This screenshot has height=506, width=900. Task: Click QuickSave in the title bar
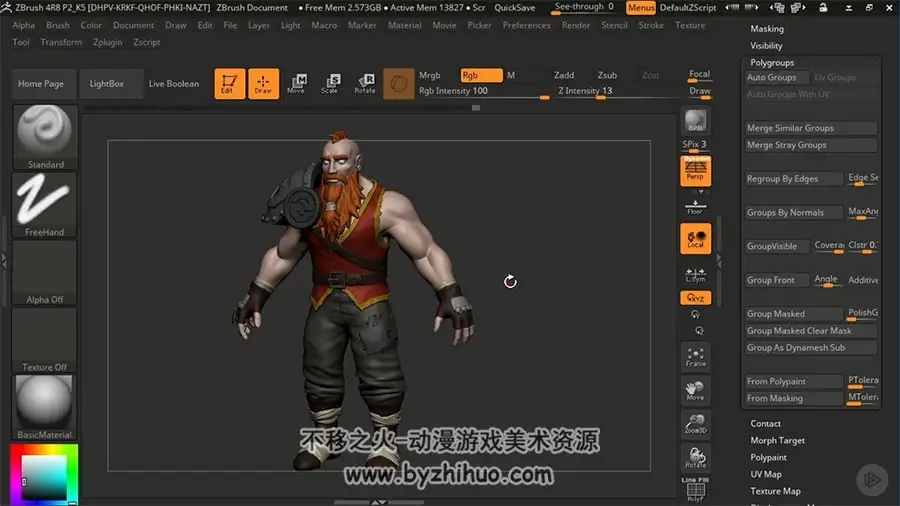pos(515,7)
